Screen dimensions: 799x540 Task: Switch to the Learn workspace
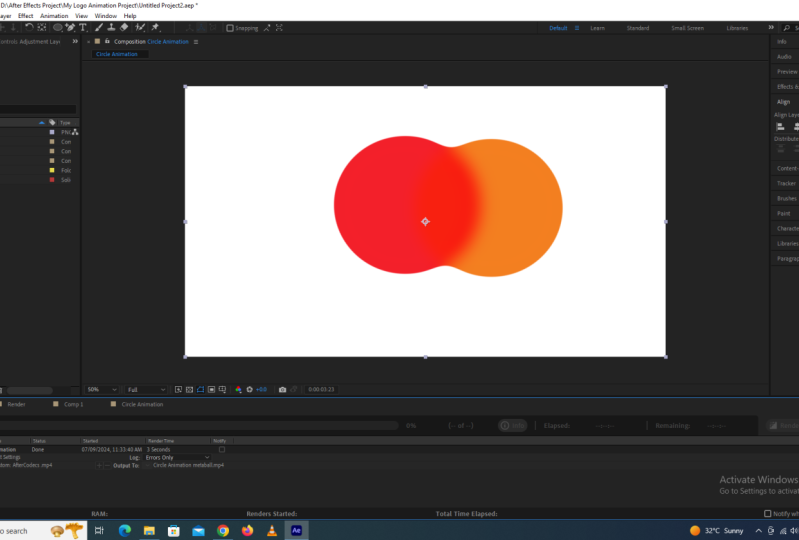[x=597, y=28]
